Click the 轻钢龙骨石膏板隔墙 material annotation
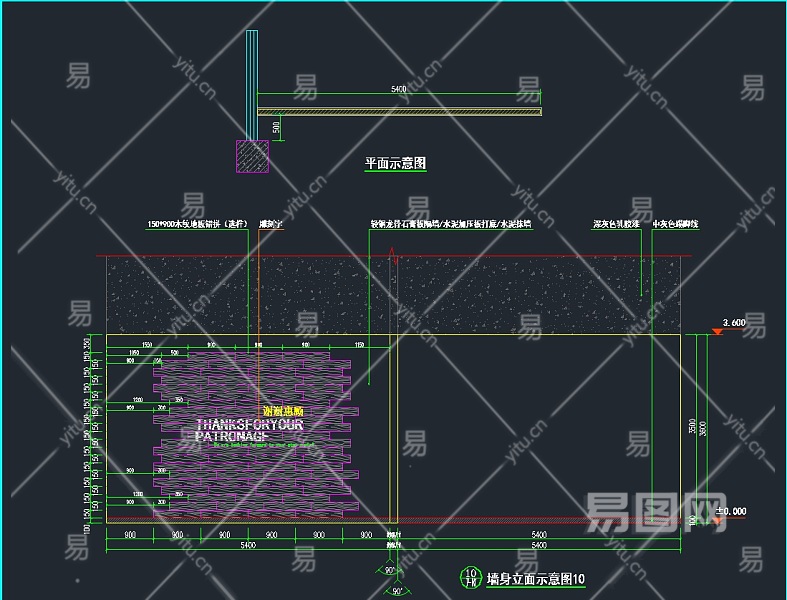787x600 pixels. 451,224
